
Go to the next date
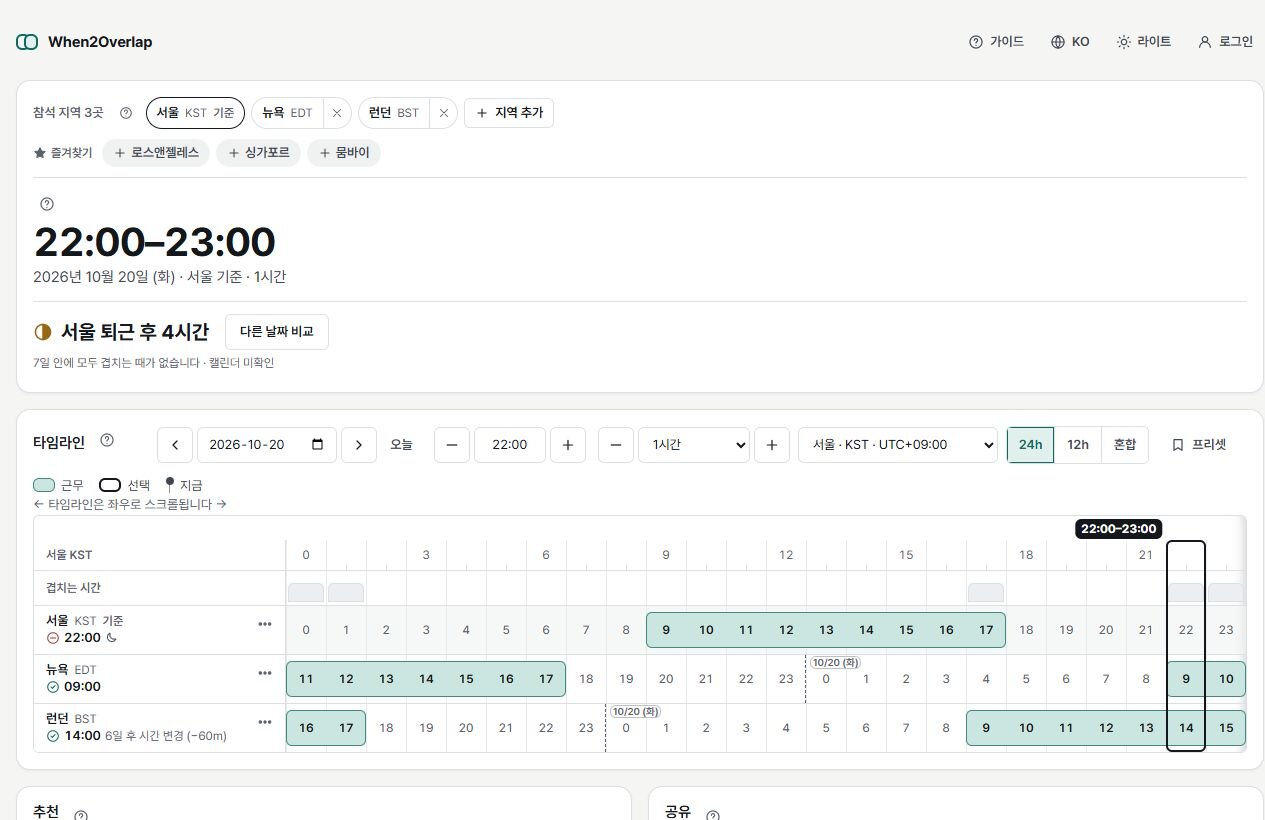359,445
